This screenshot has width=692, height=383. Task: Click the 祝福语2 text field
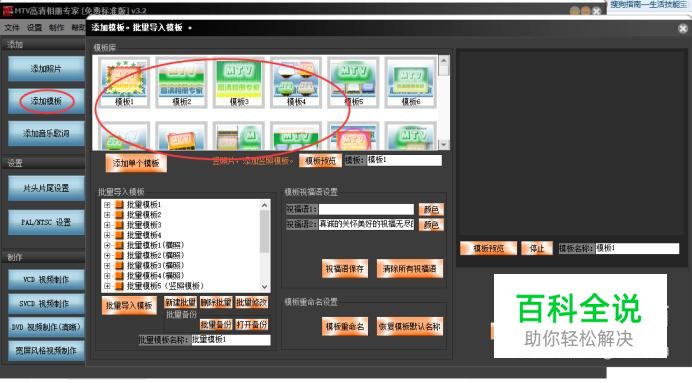366,225
